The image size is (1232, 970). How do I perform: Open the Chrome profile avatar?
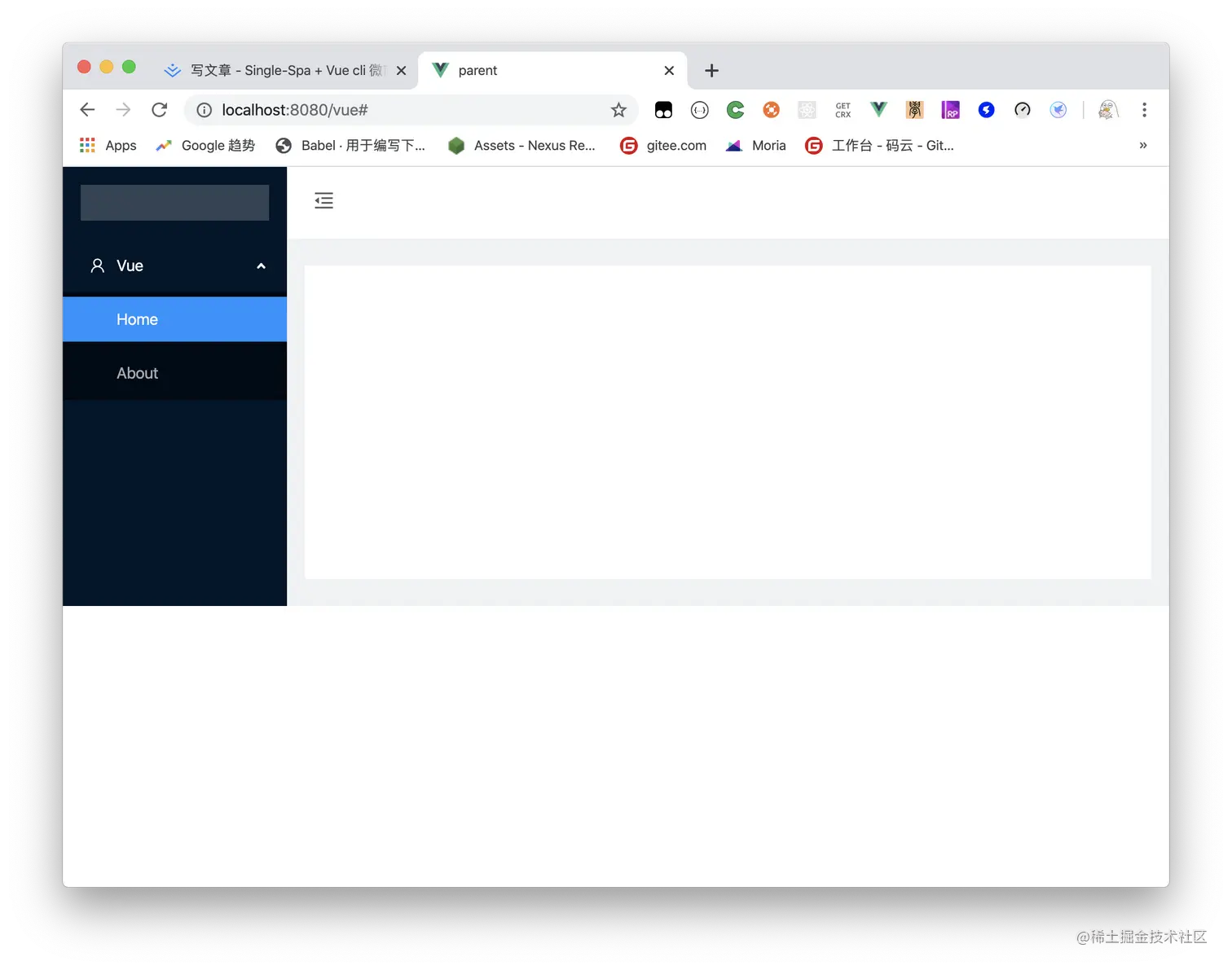pos(1107,110)
